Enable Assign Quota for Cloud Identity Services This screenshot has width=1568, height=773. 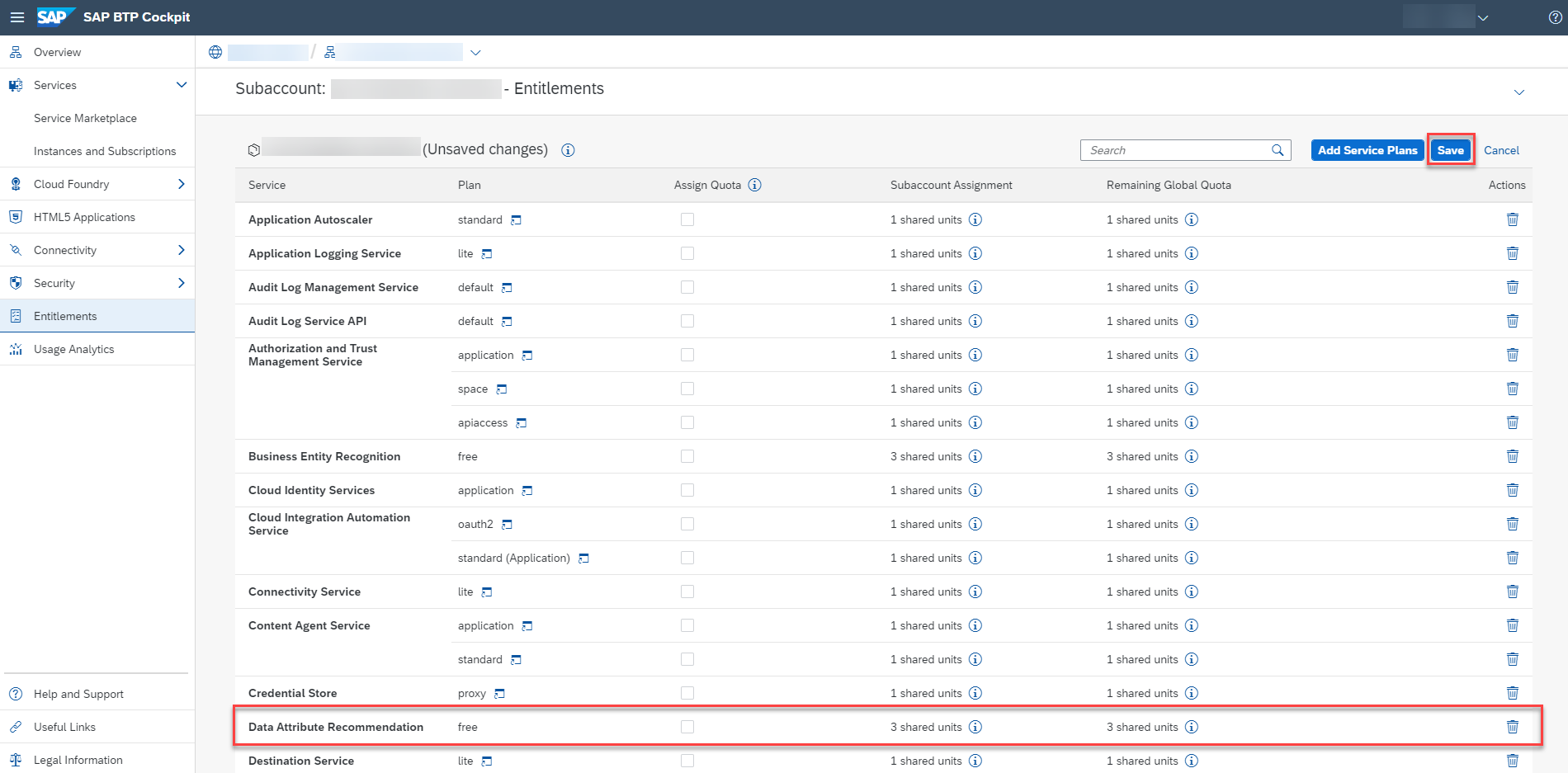coord(687,490)
